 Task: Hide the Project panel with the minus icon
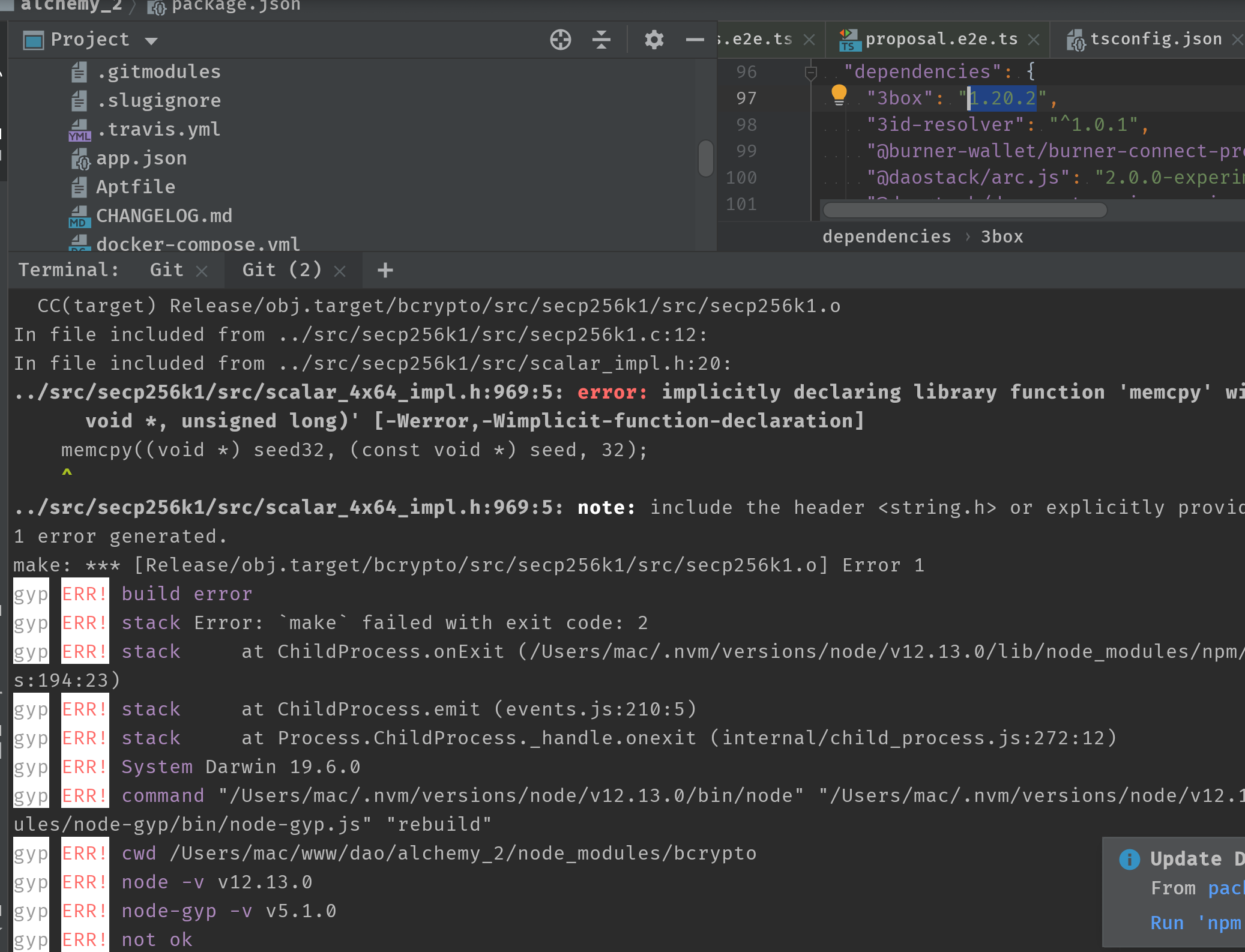click(695, 40)
